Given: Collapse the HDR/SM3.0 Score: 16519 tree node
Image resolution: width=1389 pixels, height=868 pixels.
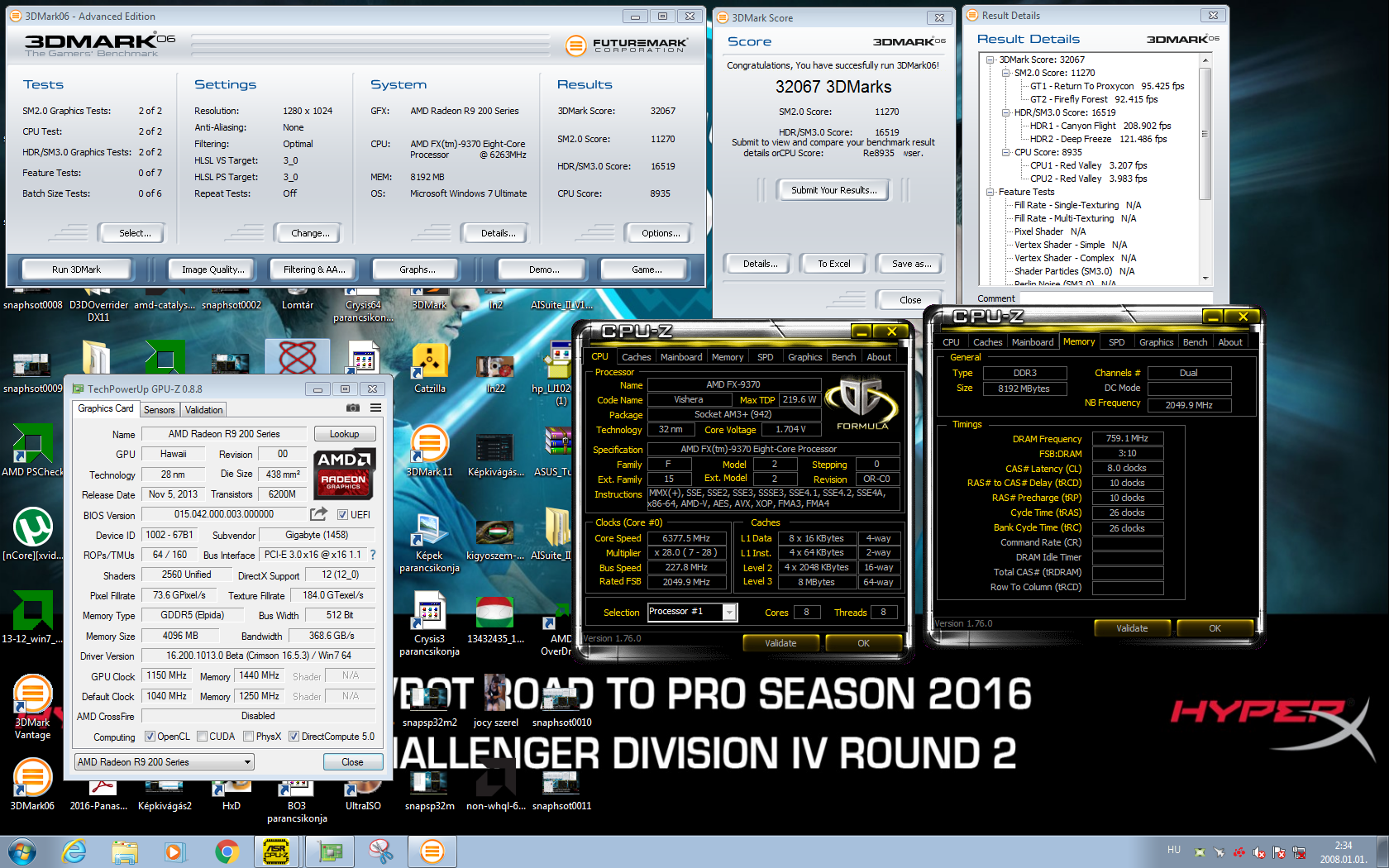Looking at the screenshot, I should click(1006, 112).
